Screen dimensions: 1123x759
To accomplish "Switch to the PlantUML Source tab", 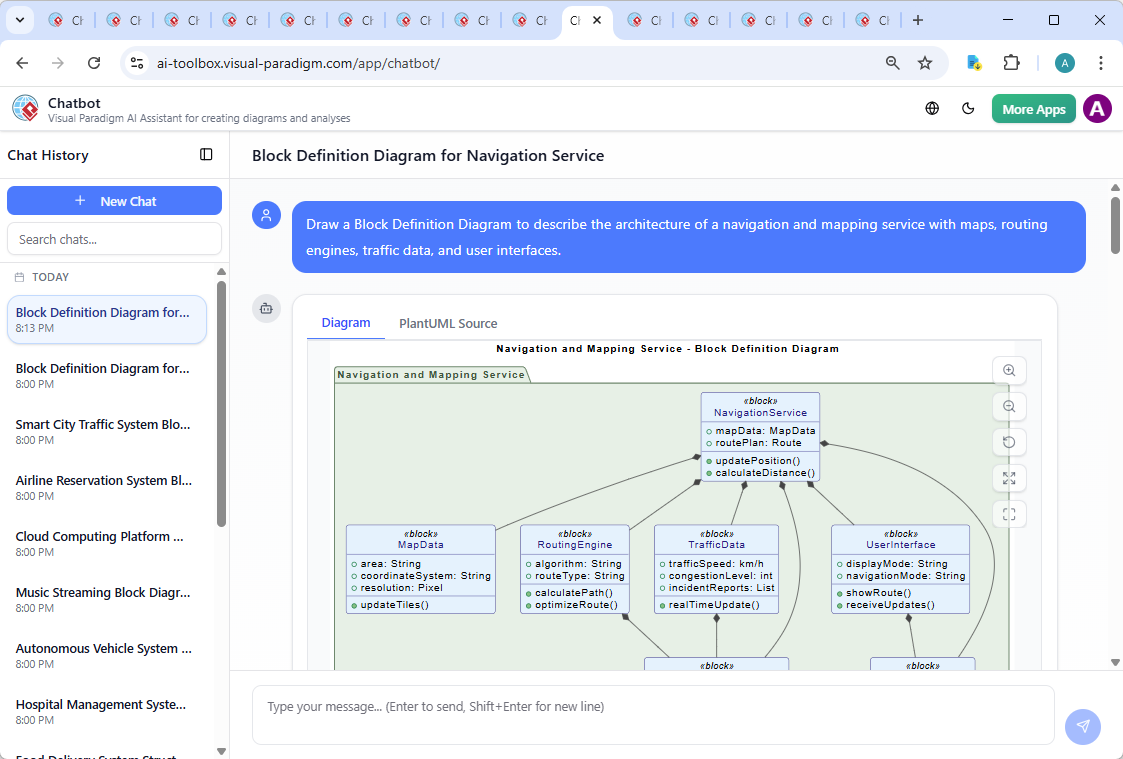I will coord(448,323).
